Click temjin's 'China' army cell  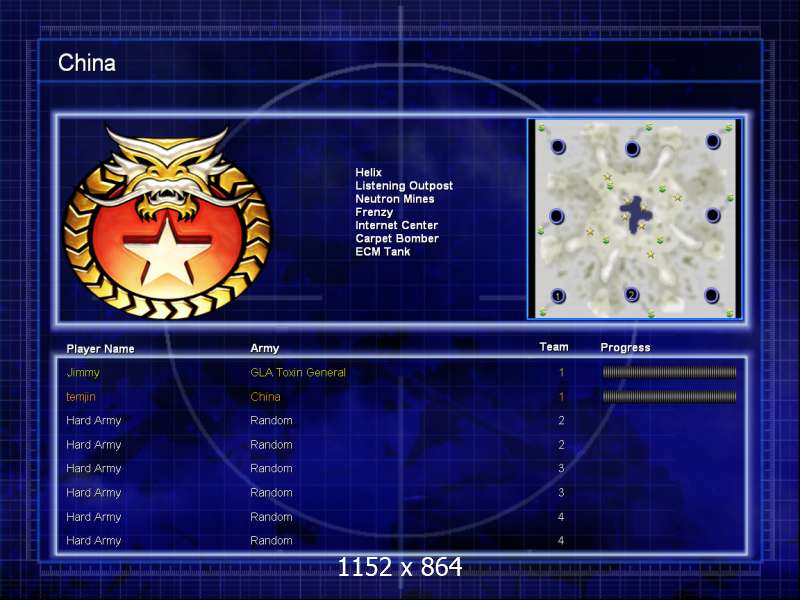tap(265, 396)
